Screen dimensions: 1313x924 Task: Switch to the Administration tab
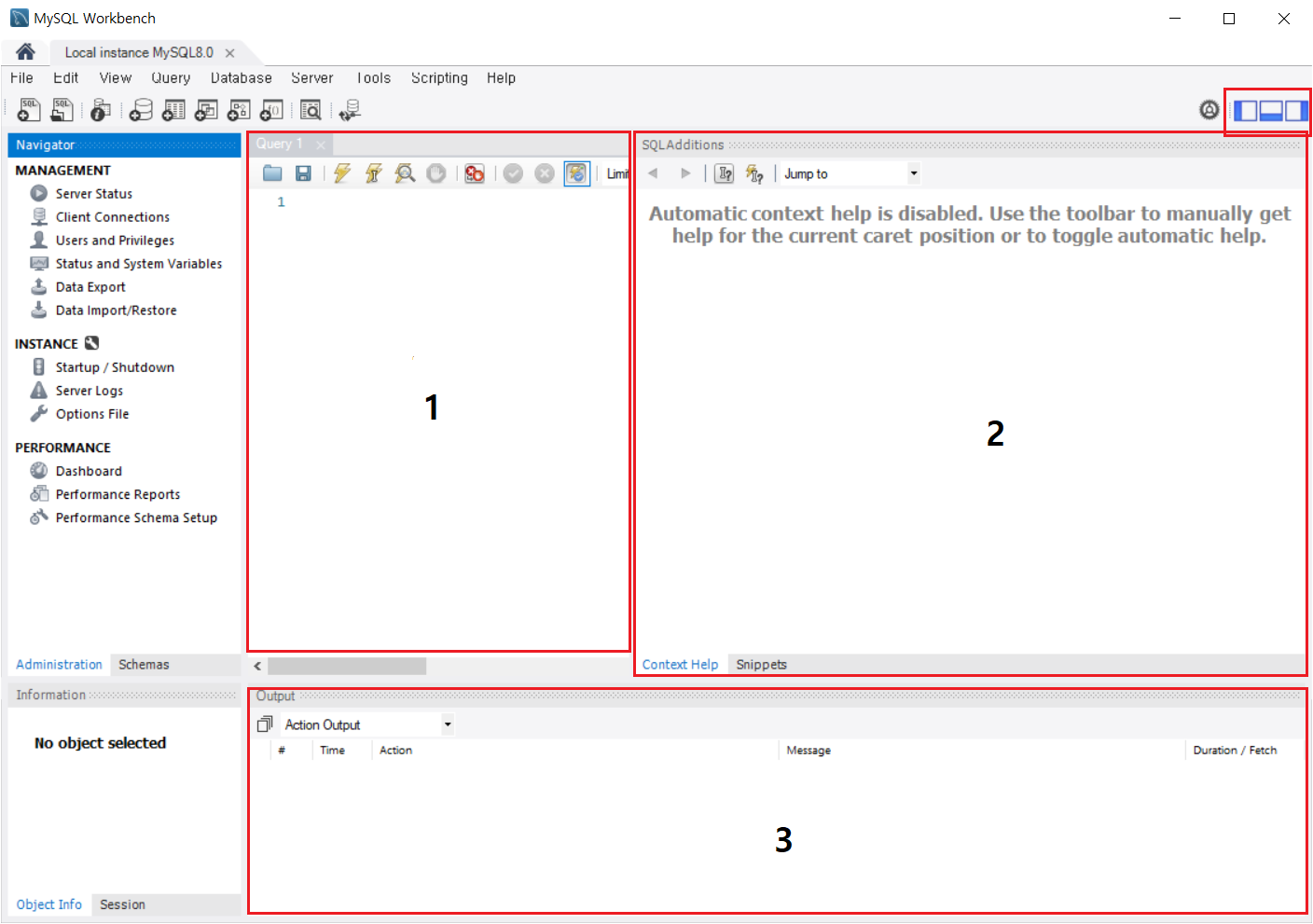tap(59, 665)
